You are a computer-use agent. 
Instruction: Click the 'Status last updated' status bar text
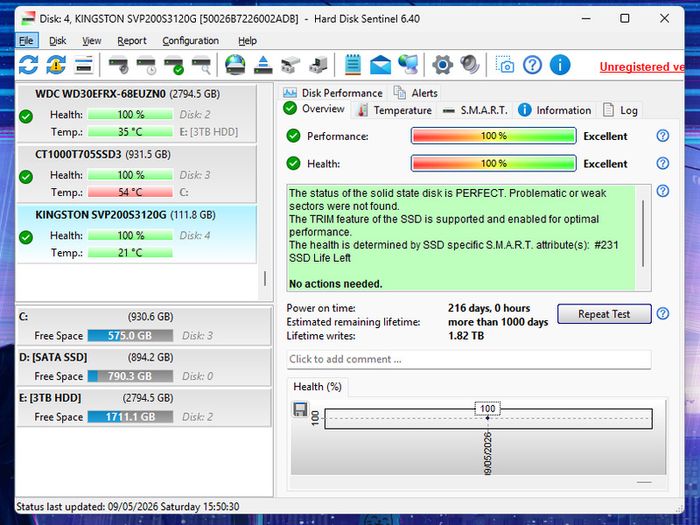coord(128,506)
